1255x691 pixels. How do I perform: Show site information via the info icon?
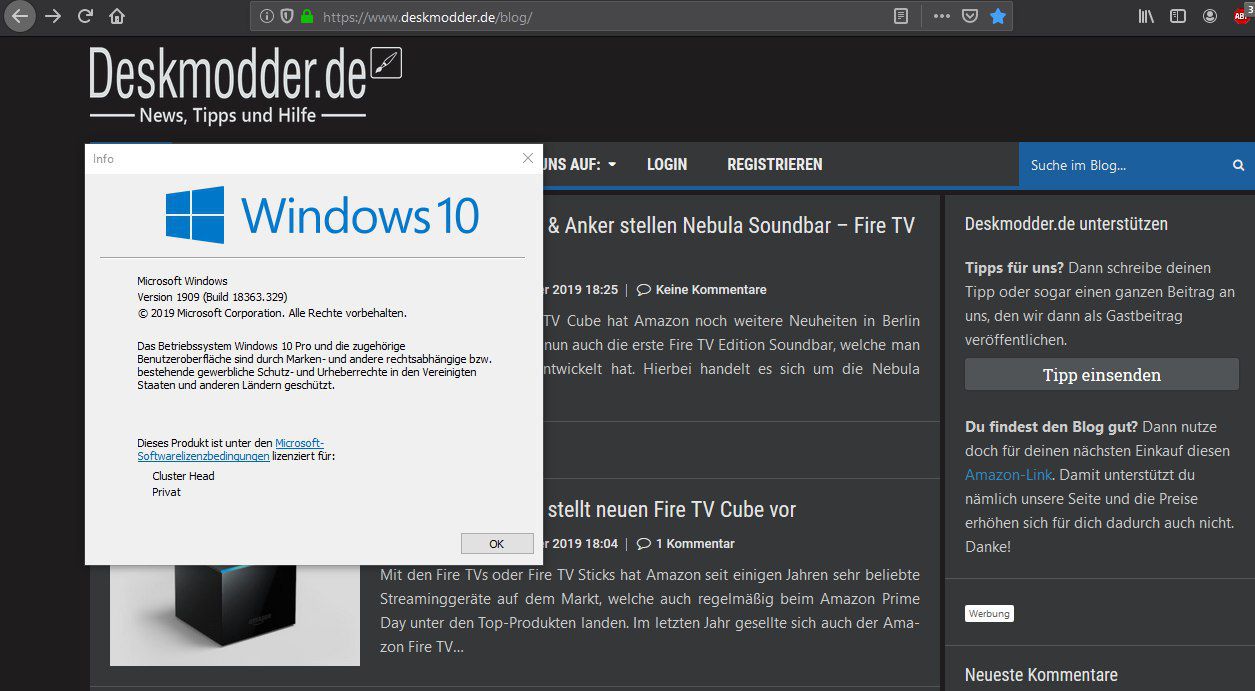[266, 16]
